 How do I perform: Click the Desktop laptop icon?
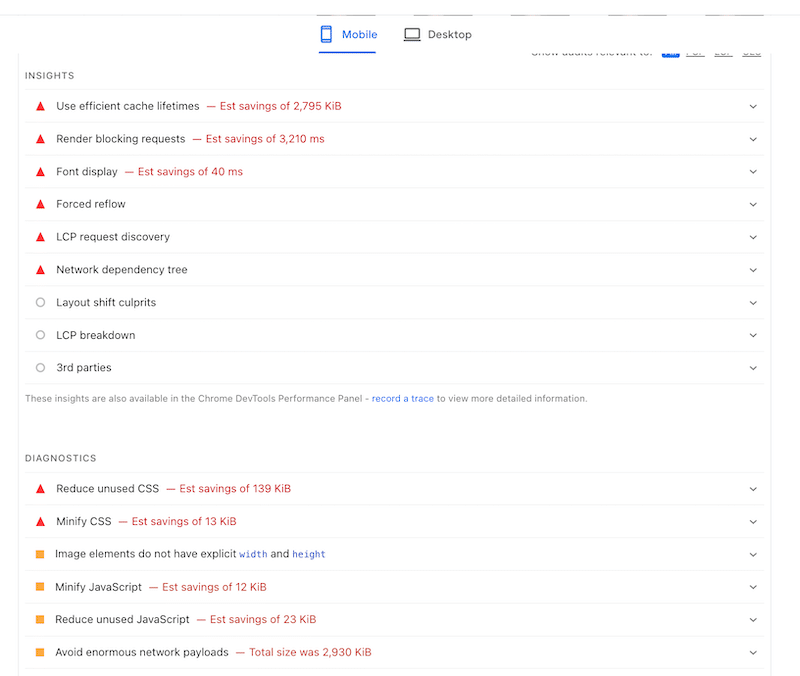[x=412, y=34]
